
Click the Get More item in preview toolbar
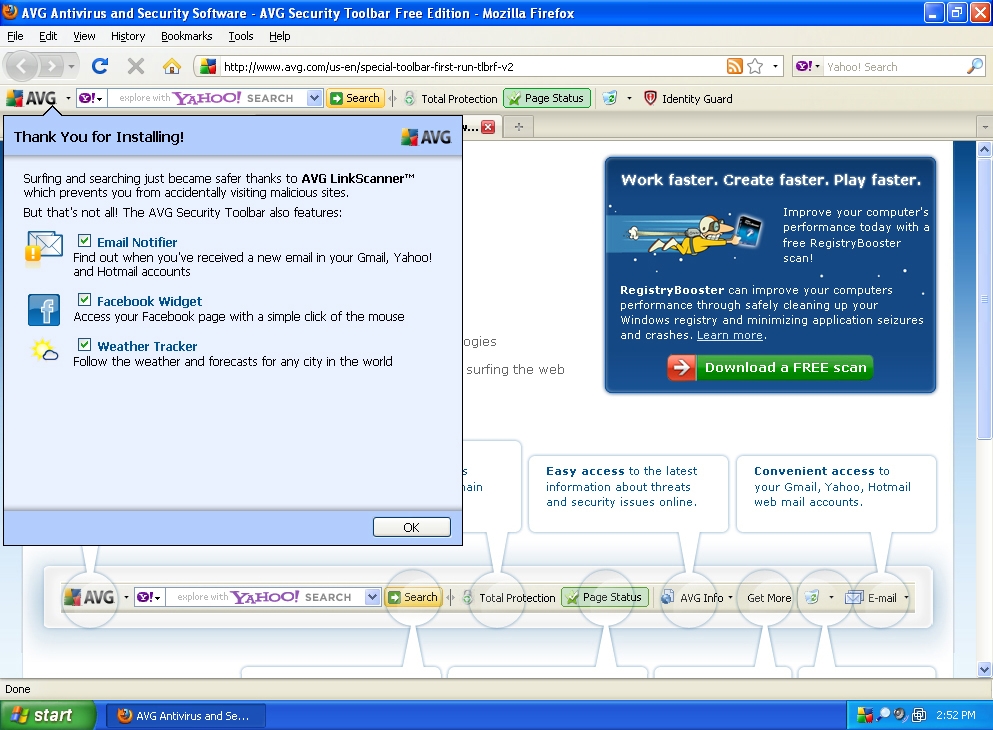click(769, 598)
